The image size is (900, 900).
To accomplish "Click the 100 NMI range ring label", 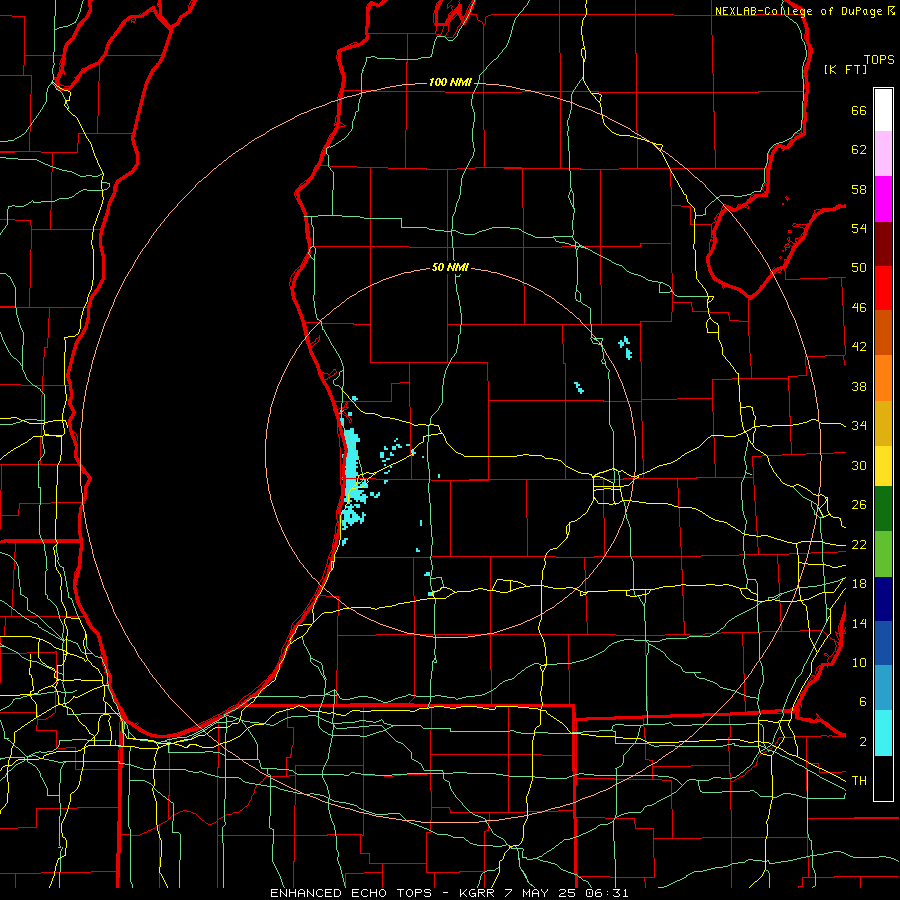I will click(x=450, y=82).
